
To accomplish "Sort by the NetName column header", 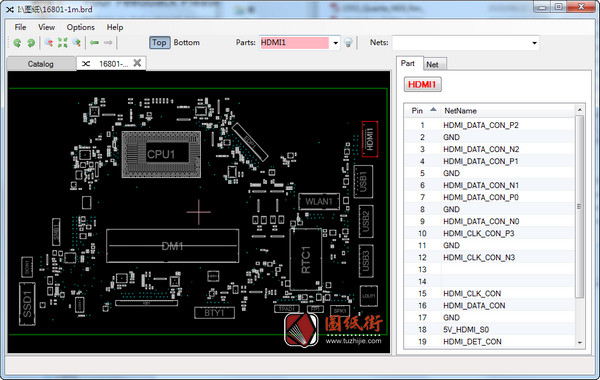I will coord(507,111).
